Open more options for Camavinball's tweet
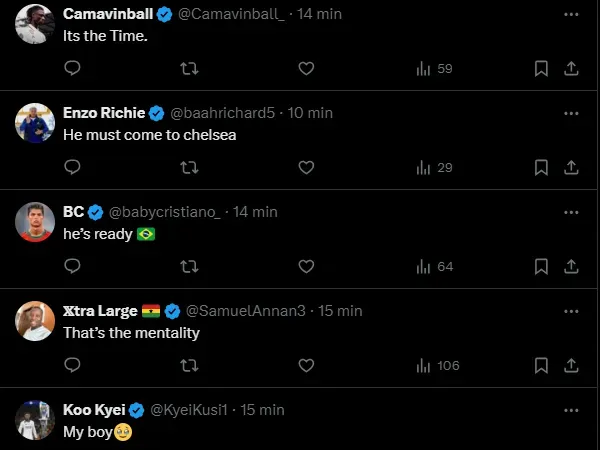This screenshot has width=600, height=450. coord(571,14)
